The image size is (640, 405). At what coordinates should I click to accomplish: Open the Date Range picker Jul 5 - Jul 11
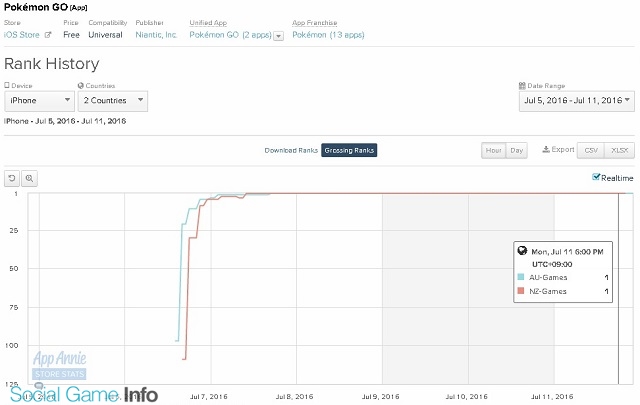point(576,100)
